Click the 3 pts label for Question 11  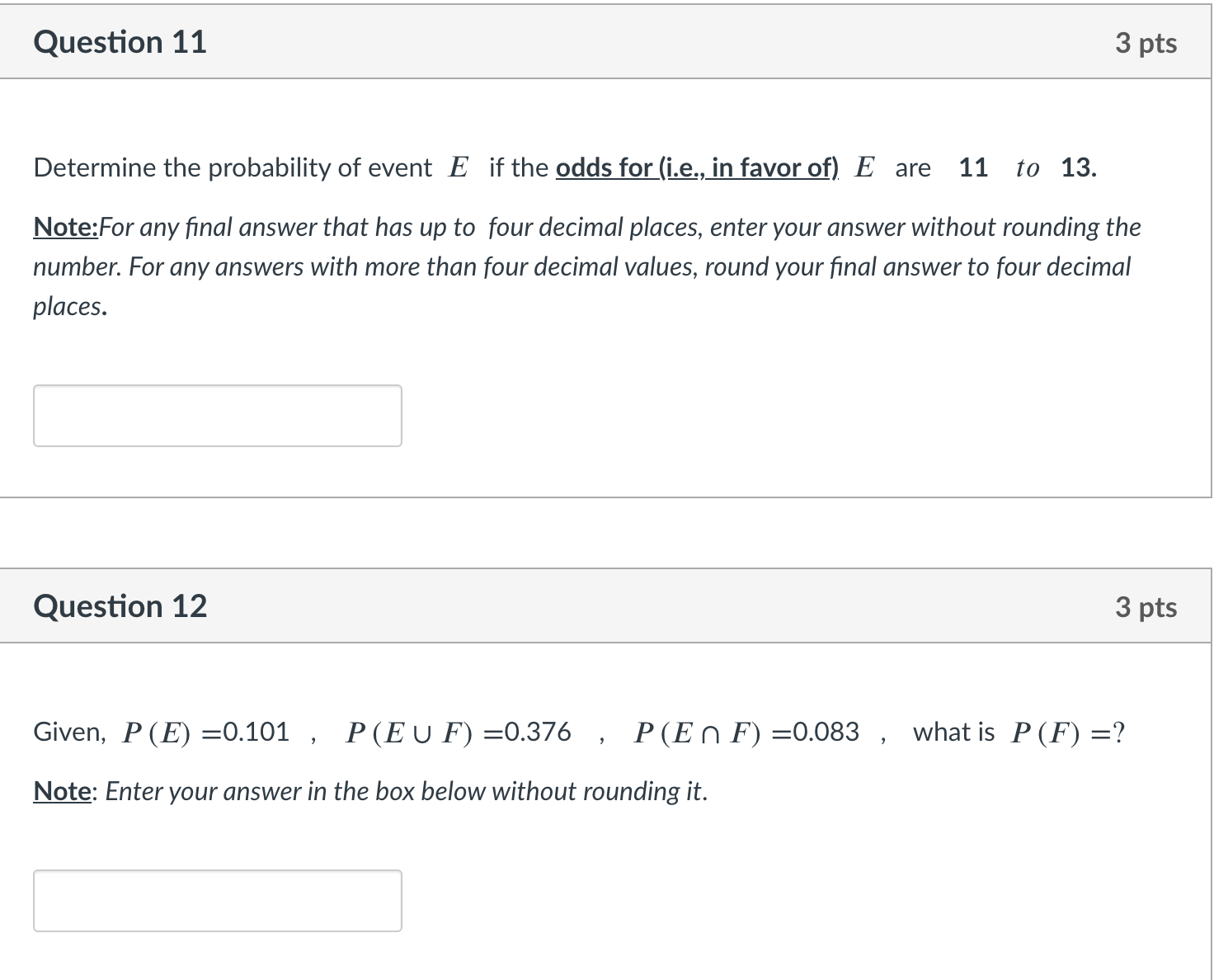point(1146,44)
